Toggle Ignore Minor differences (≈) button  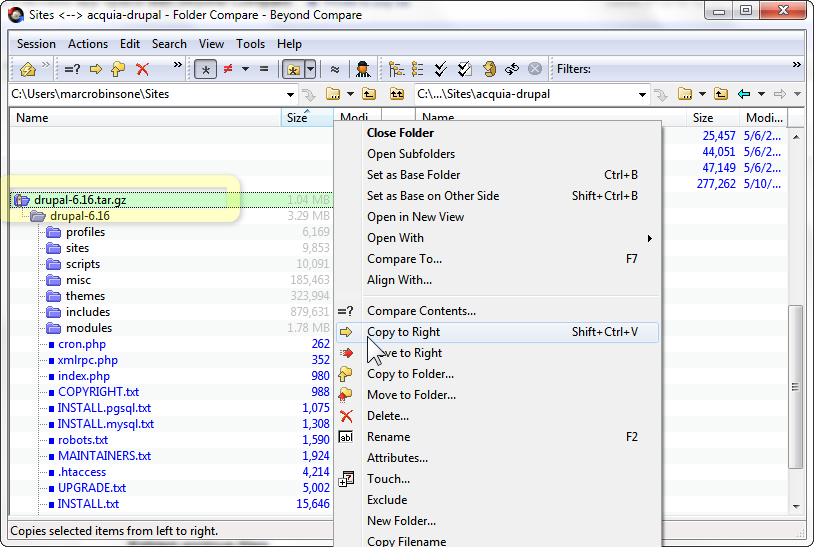pos(335,69)
